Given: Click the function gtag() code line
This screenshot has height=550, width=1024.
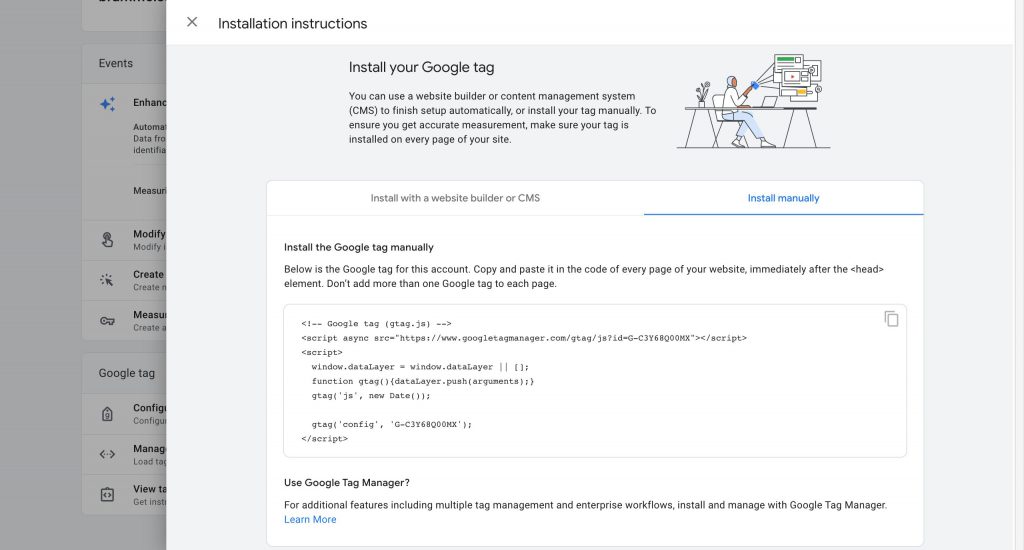Looking at the screenshot, I should tap(423, 381).
